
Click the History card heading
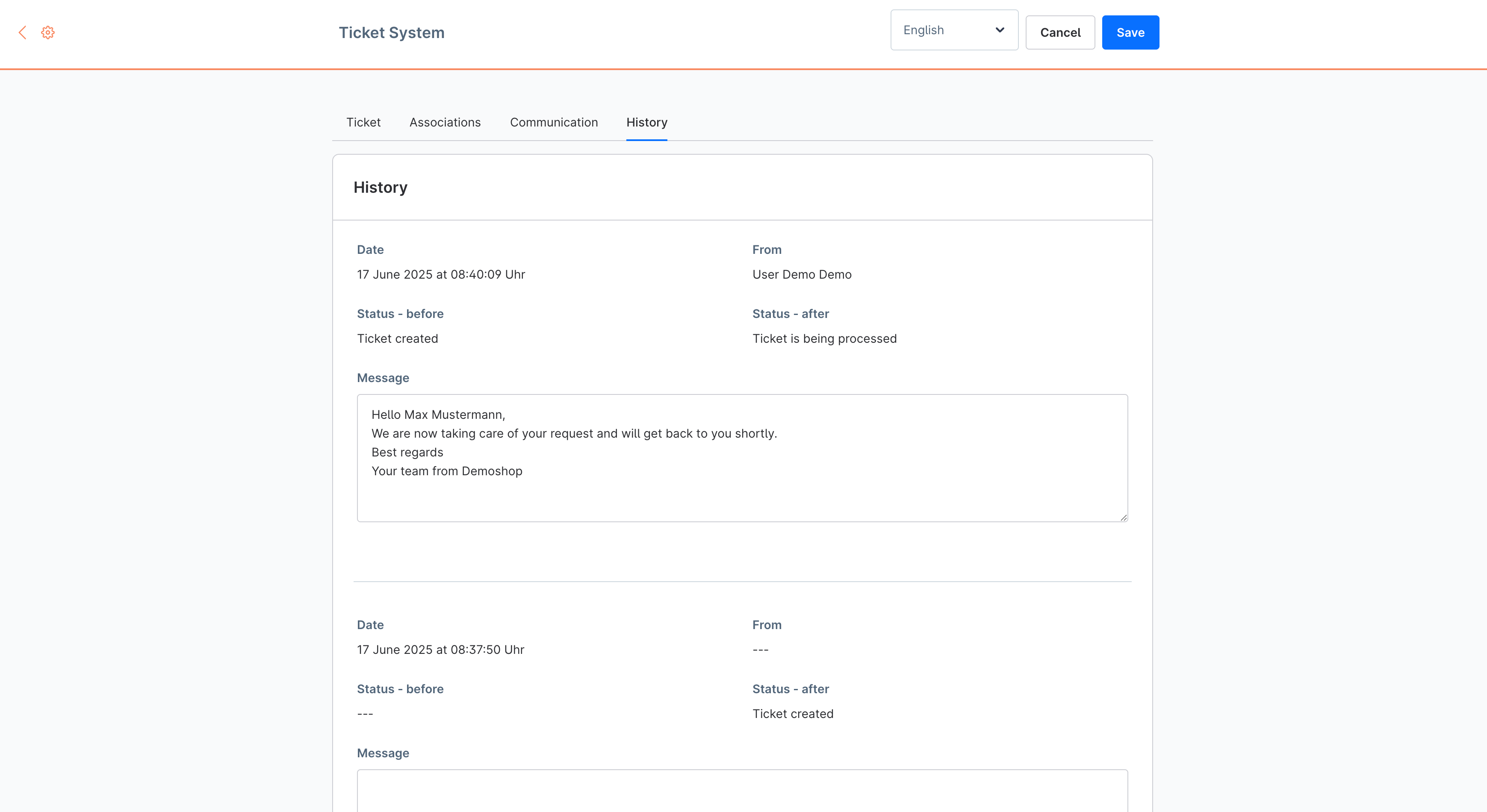click(381, 188)
